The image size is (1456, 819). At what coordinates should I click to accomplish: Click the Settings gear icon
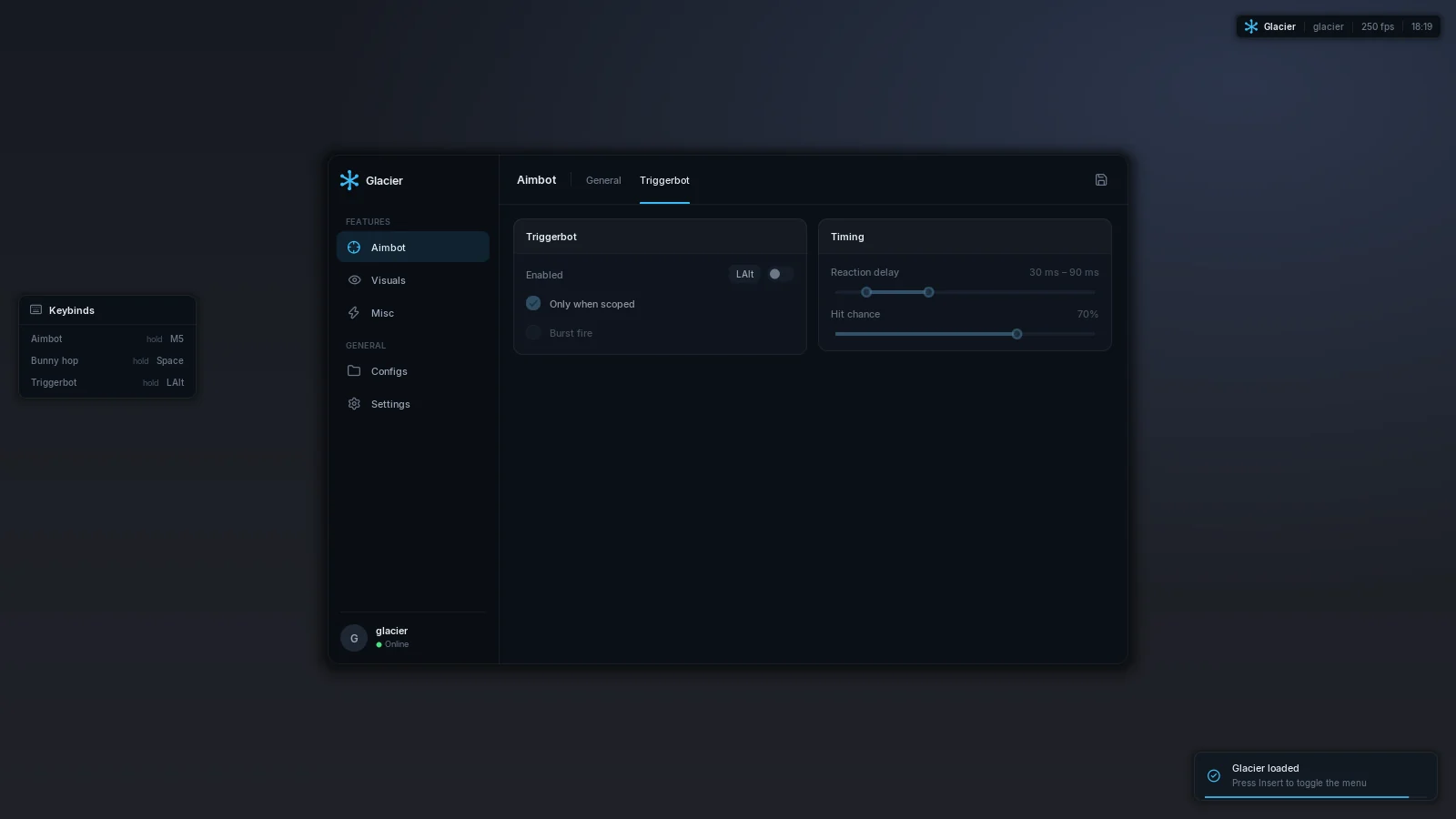click(x=354, y=404)
